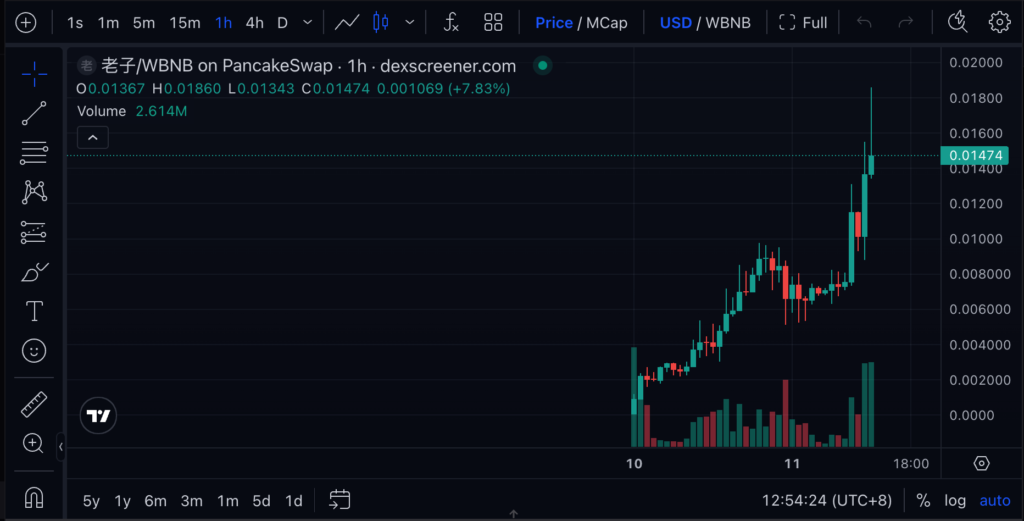The width and height of the screenshot is (1024, 521).
Task: Open chart settings gear icon
Action: tap(999, 22)
